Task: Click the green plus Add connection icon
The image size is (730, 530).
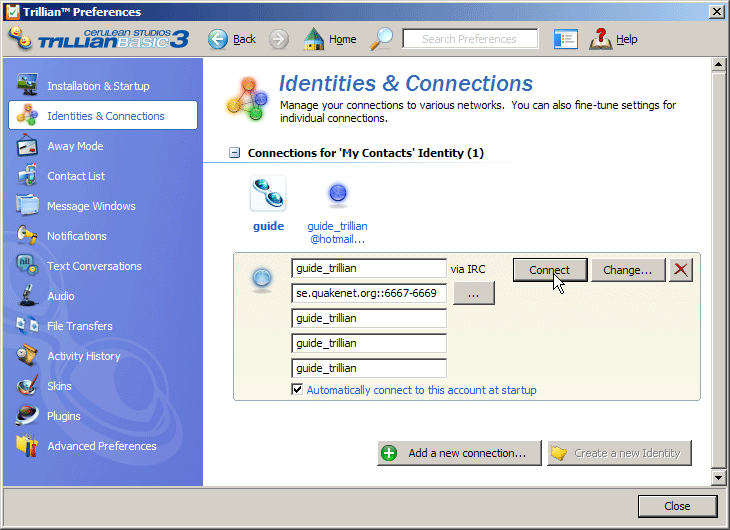Action: [x=389, y=453]
